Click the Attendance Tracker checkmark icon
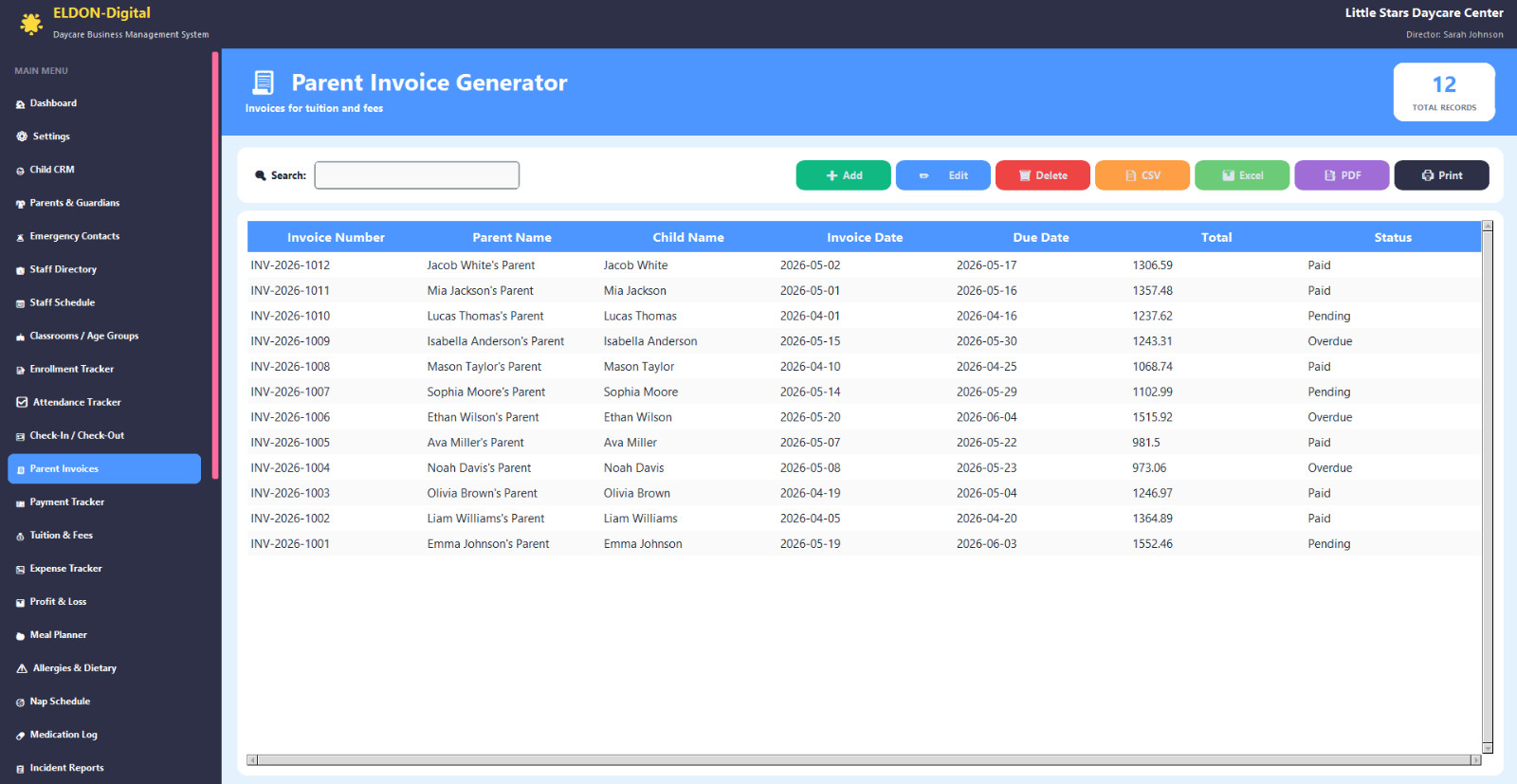Viewport: 1517px width, 784px height. click(22, 402)
